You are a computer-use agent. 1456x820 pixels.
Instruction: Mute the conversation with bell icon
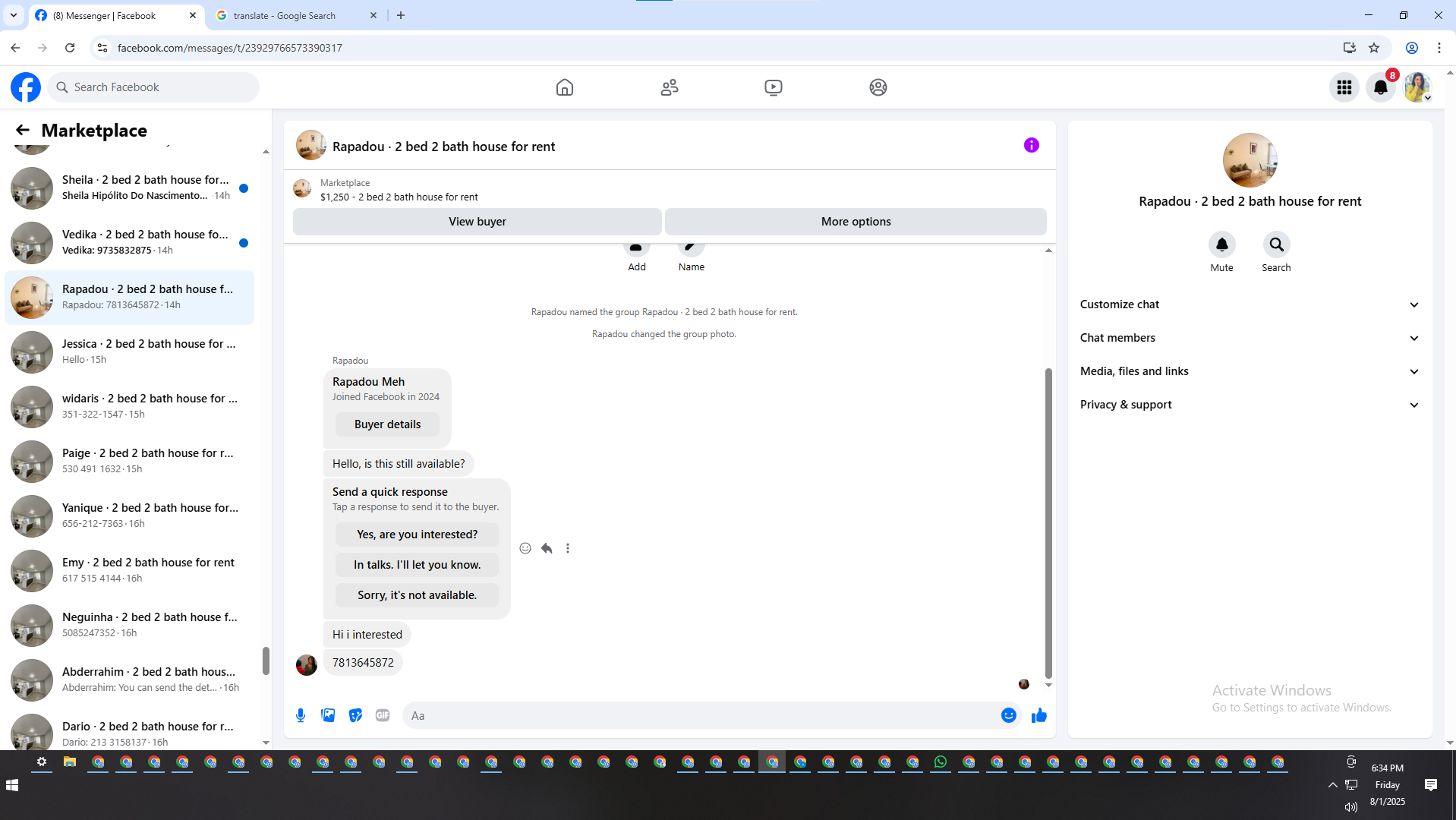click(1222, 244)
